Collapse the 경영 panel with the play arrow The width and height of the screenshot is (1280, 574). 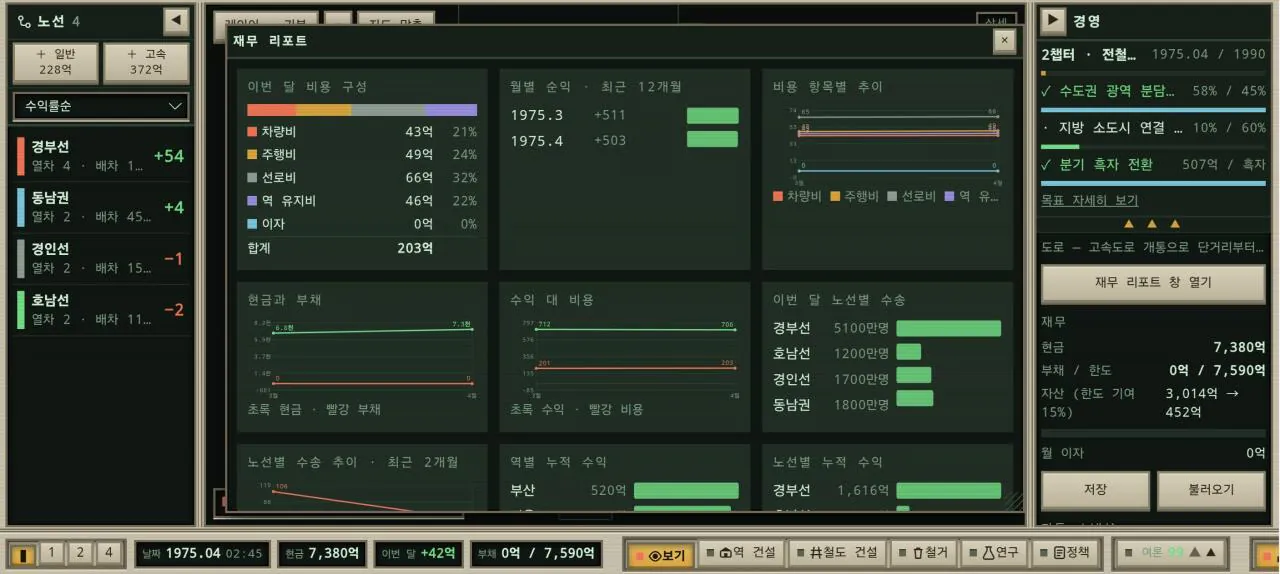click(x=1054, y=21)
